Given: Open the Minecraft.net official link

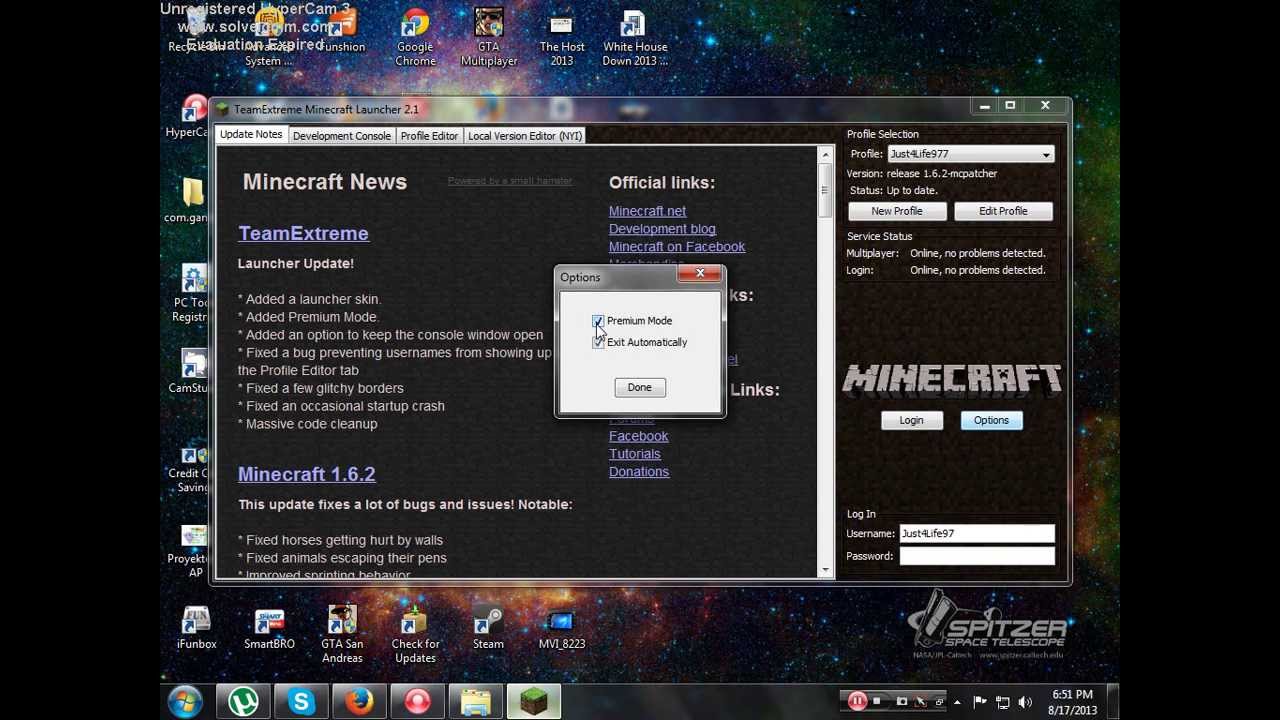Looking at the screenshot, I should pos(647,211).
